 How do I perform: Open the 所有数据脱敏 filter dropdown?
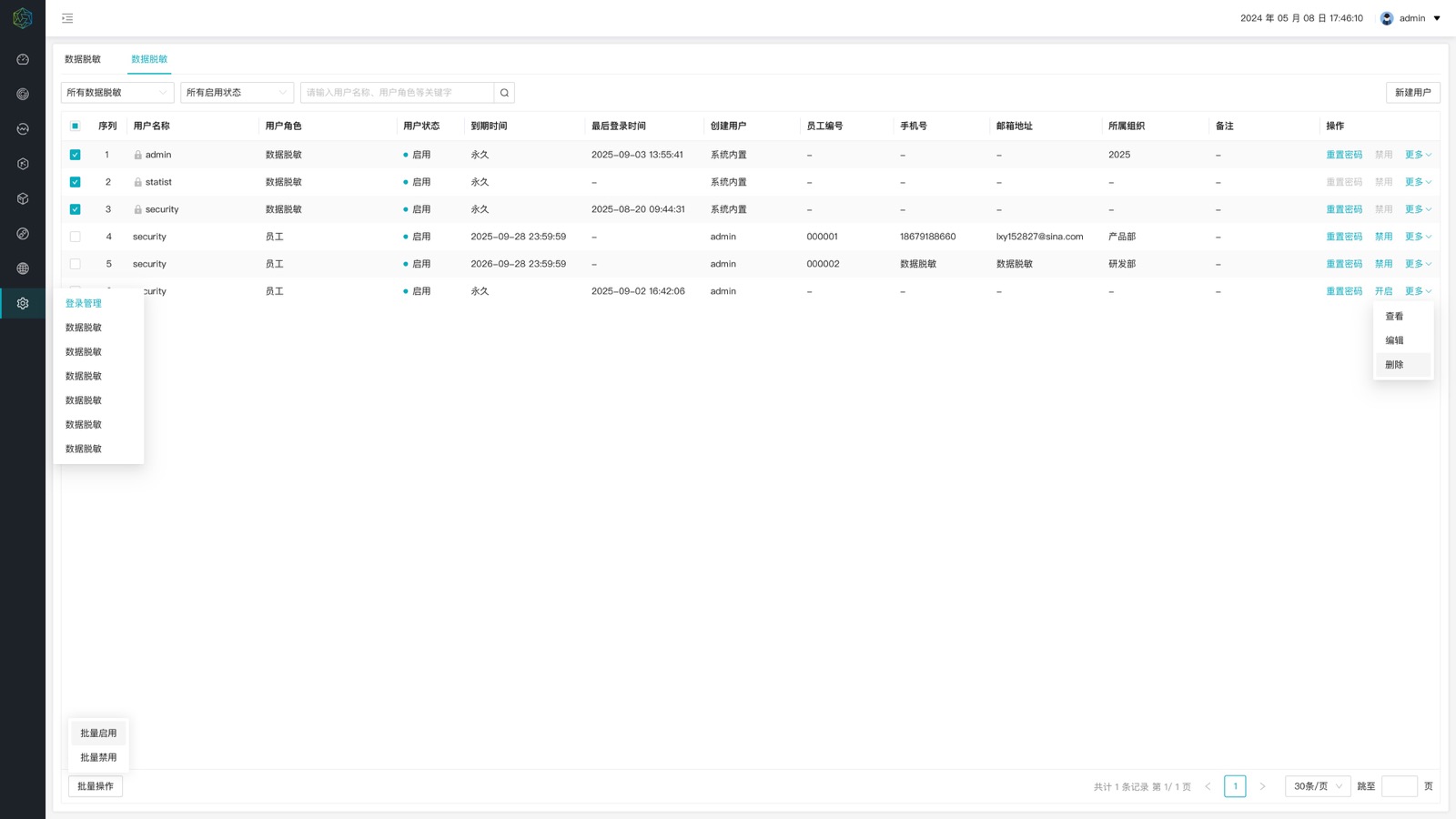[x=117, y=93]
